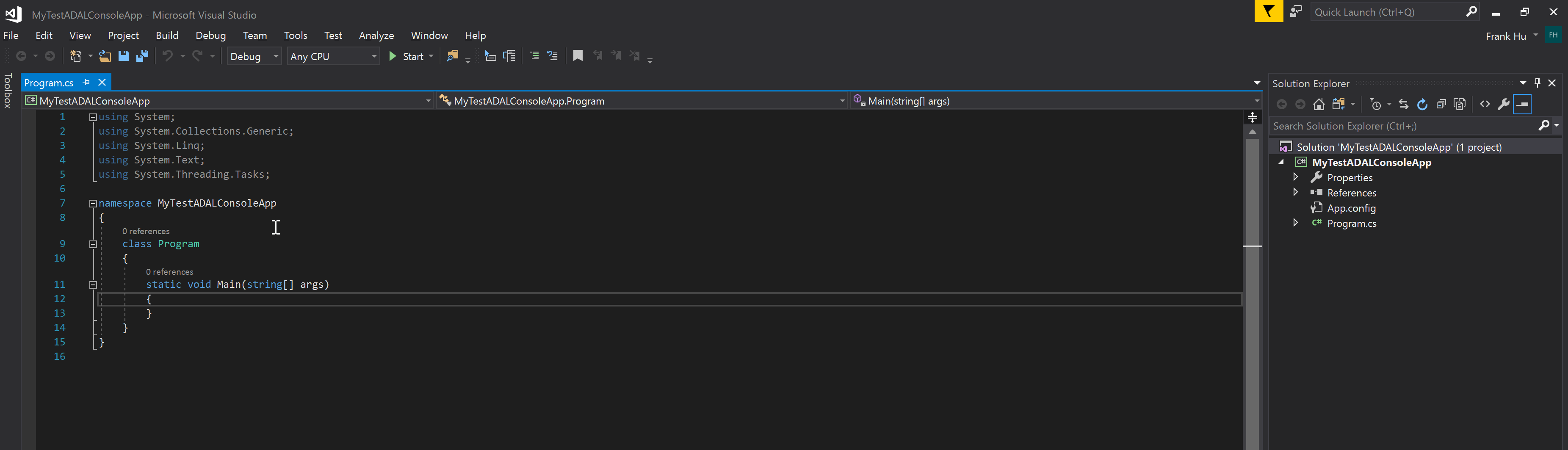This screenshot has width=1568, height=450.
Task: Click the Navigate Forward arrow in main toolbar
Action: 50,56
